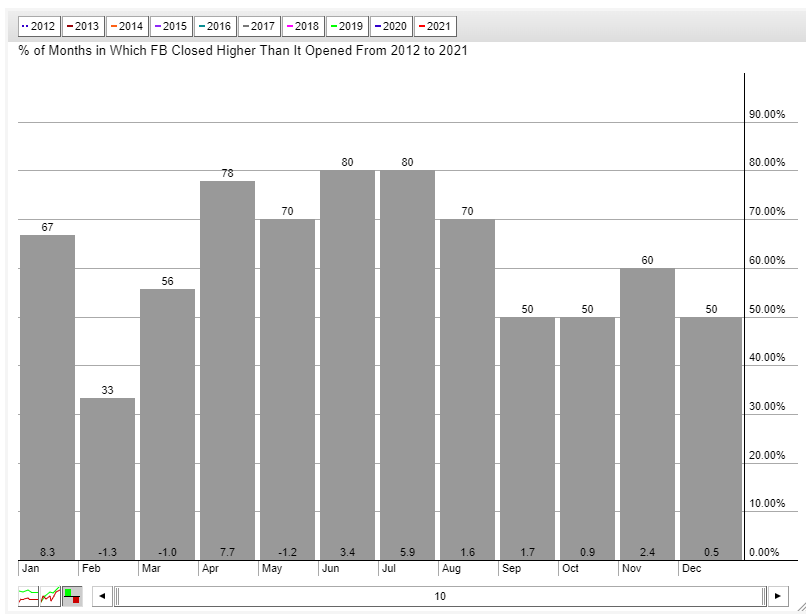806x614 pixels.
Task: Click the Jun month axis label
Action: coord(331,568)
